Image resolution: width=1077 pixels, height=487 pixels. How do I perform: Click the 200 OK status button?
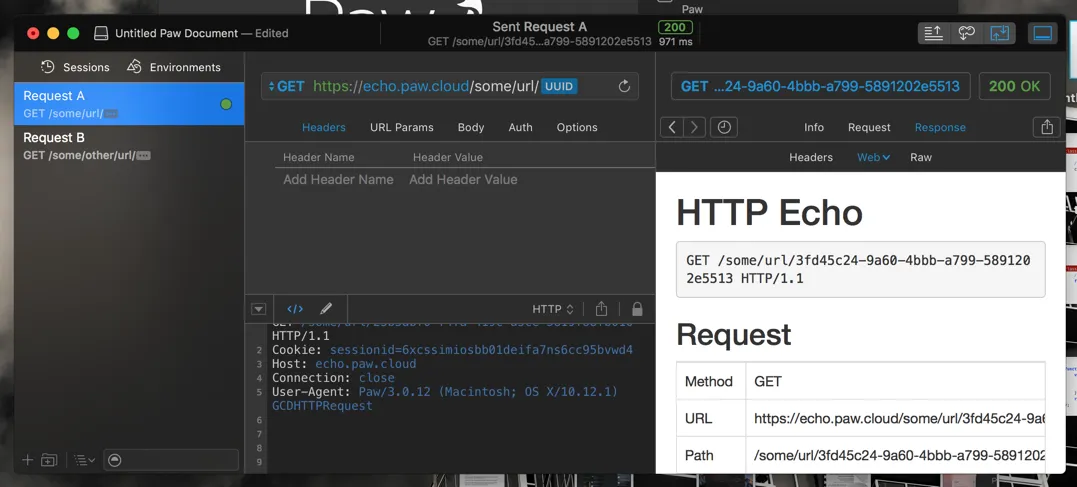(1014, 87)
